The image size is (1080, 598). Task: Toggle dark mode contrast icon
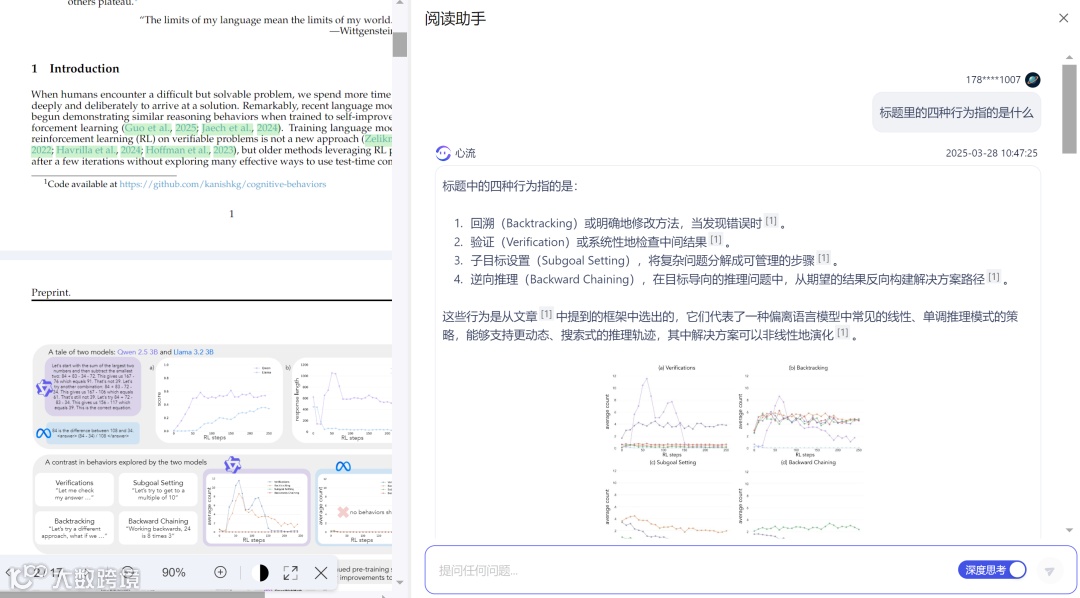[261, 573]
